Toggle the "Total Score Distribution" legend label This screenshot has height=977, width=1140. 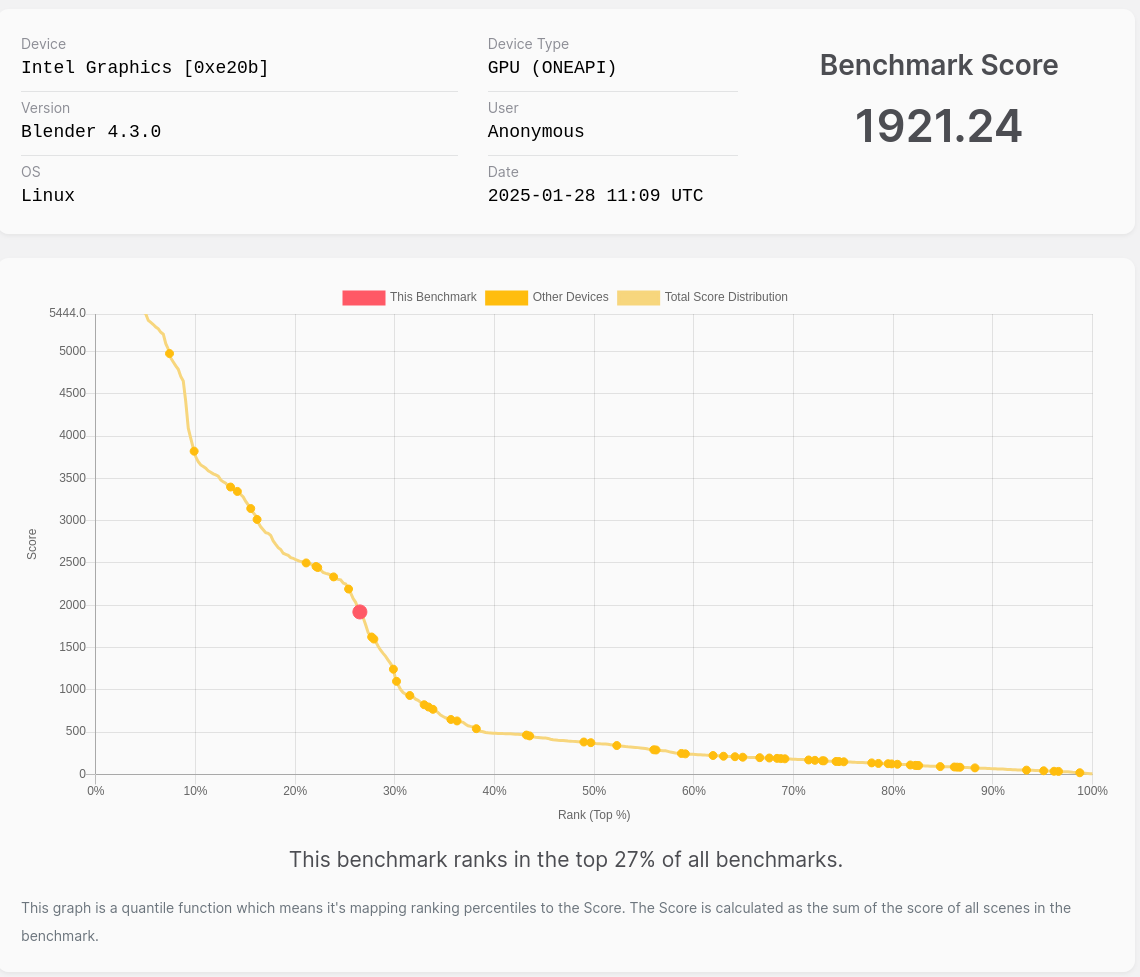pyautogui.click(x=726, y=297)
